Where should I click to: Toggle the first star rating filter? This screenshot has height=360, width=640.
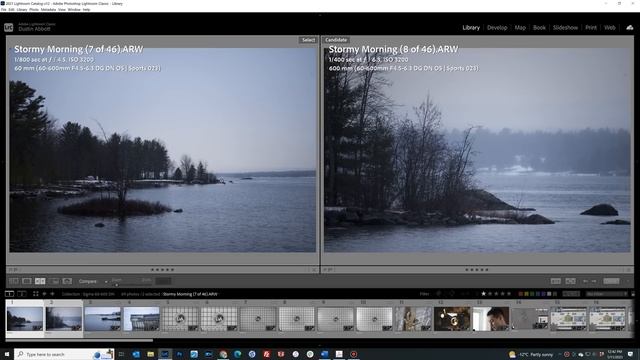(483, 294)
